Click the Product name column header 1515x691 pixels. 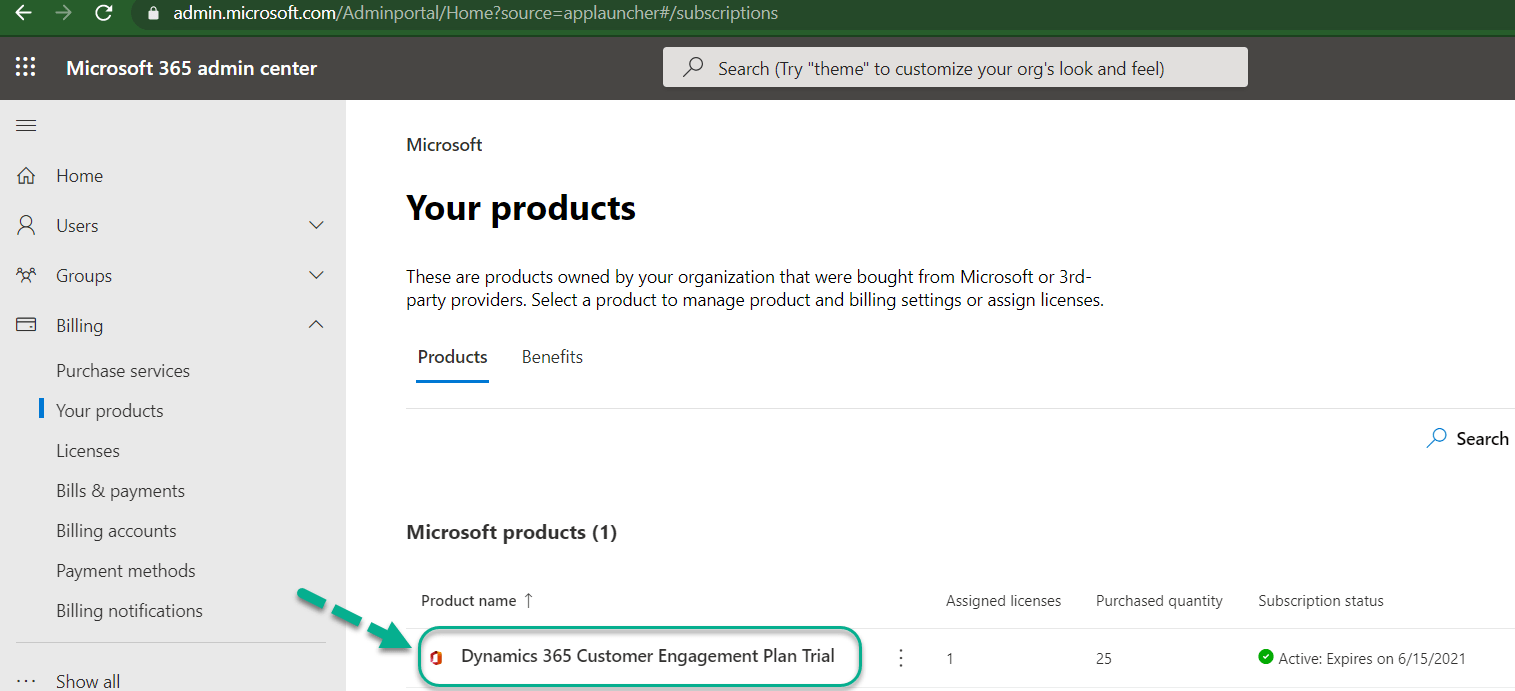[469, 601]
